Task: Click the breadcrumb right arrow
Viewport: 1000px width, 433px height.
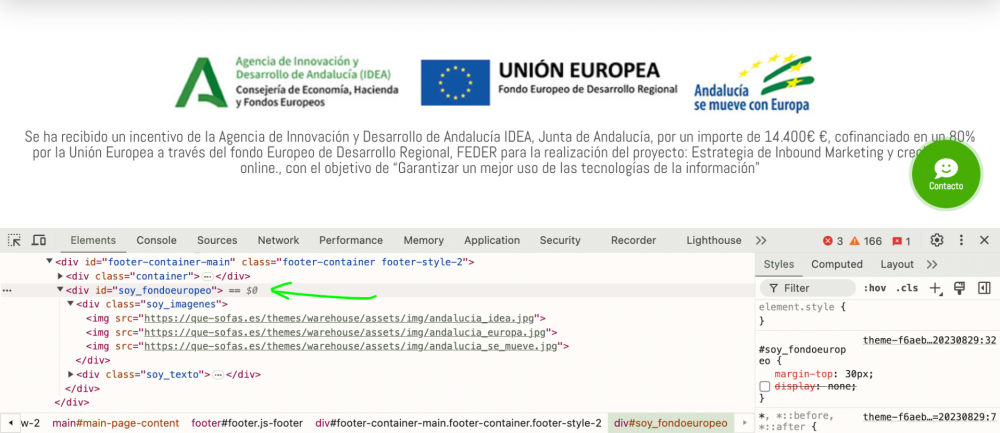Action: pyautogui.click(x=743, y=423)
